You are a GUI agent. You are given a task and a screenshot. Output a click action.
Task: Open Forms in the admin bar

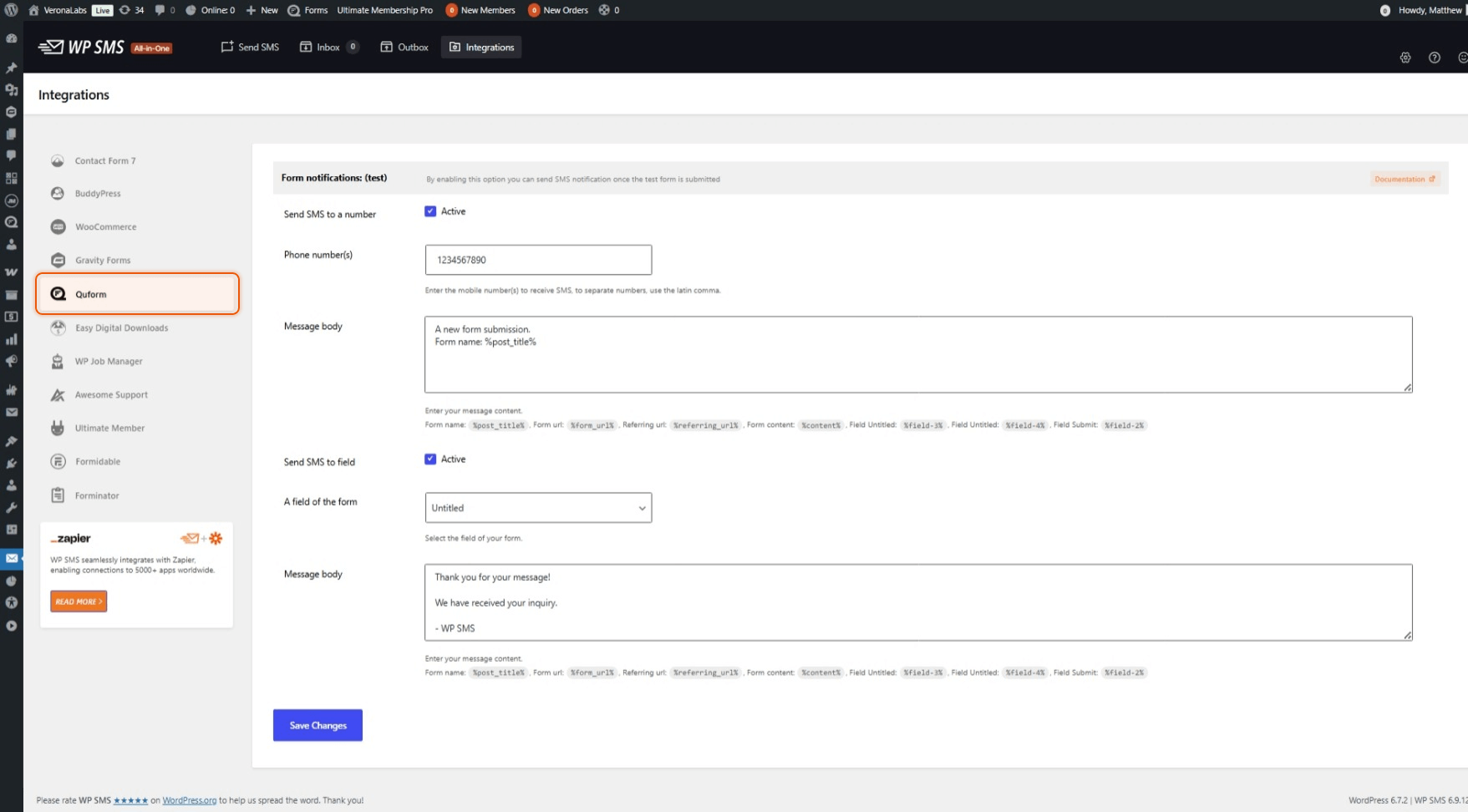click(x=307, y=10)
